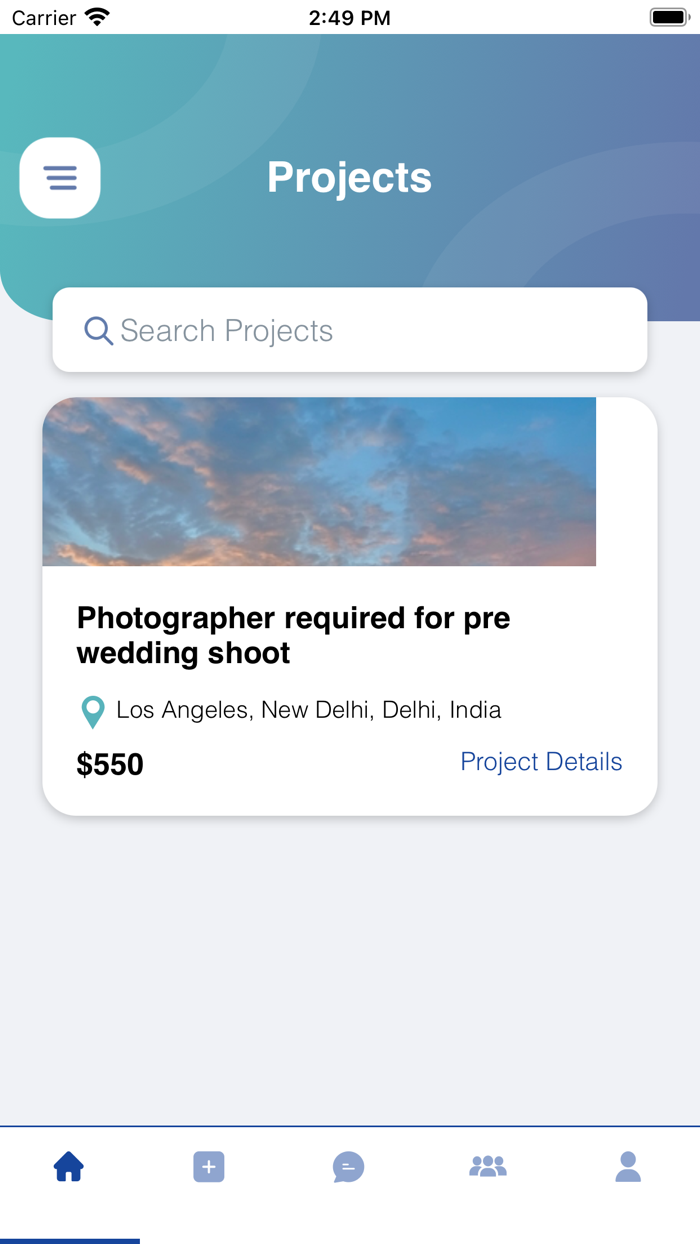Switch to the people group tab

tap(488, 1167)
